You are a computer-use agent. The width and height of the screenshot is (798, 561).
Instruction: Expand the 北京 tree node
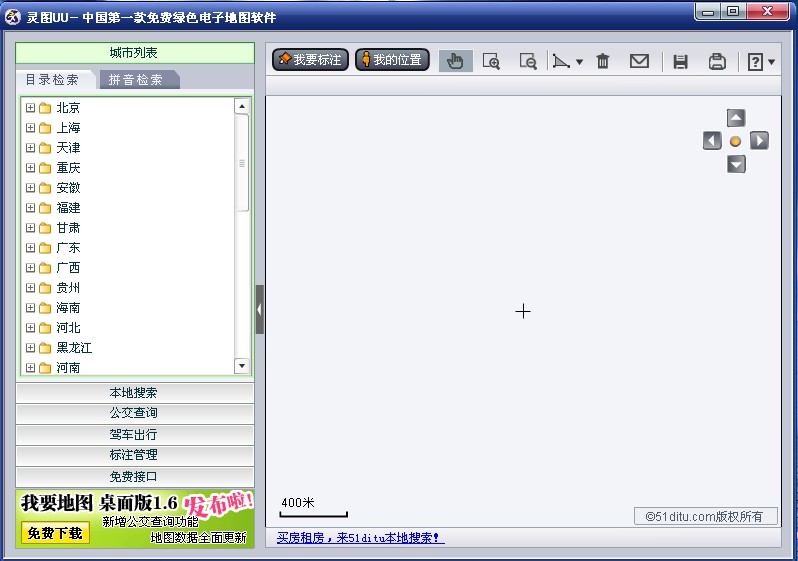pyautogui.click(x=31, y=108)
